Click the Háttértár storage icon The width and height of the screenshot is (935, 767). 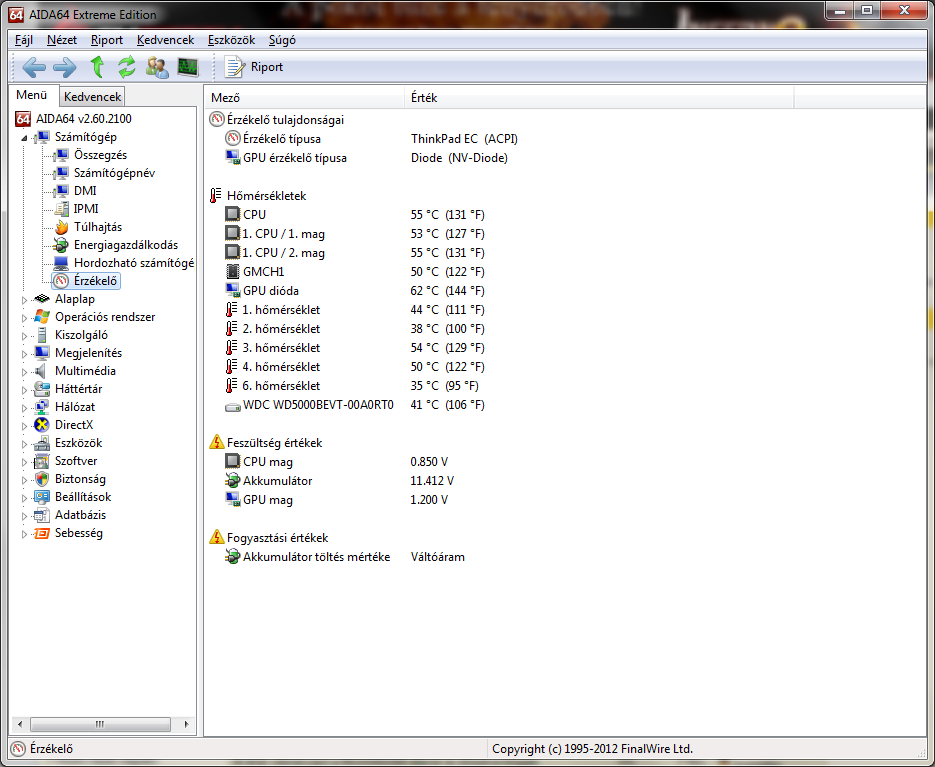click(42, 389)
